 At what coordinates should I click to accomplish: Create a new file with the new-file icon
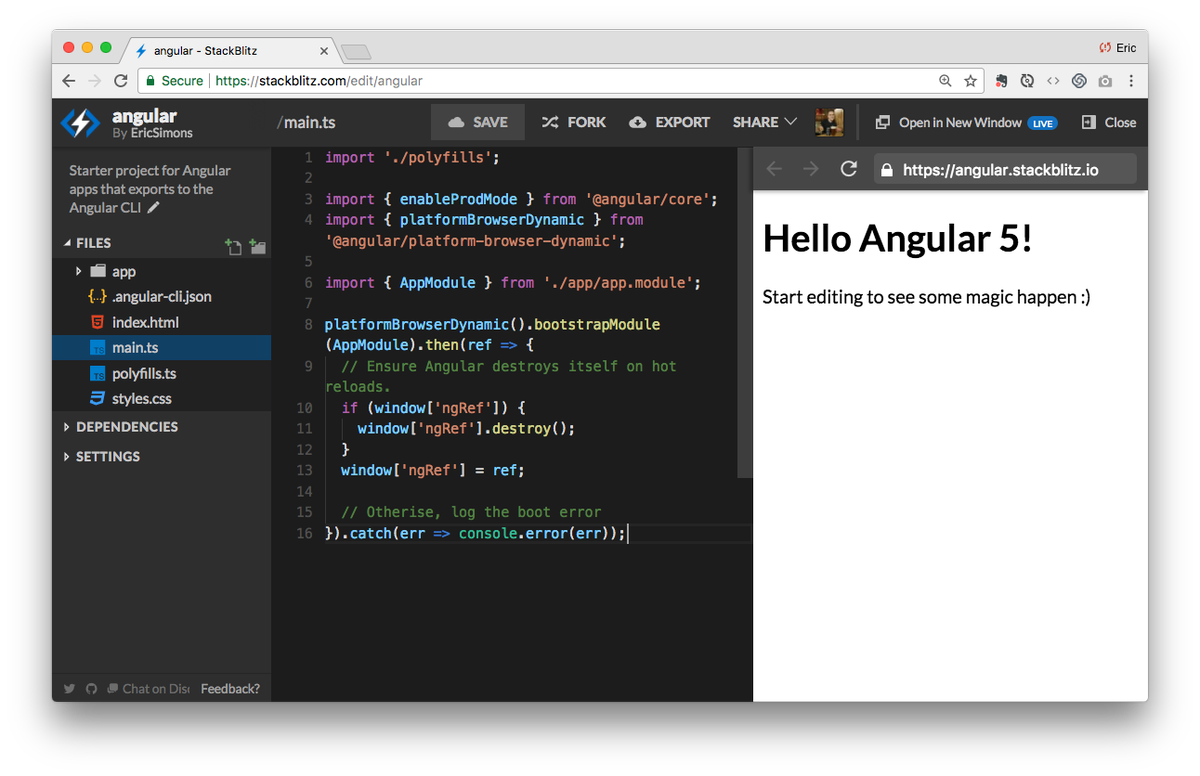(x=233, y=246)
